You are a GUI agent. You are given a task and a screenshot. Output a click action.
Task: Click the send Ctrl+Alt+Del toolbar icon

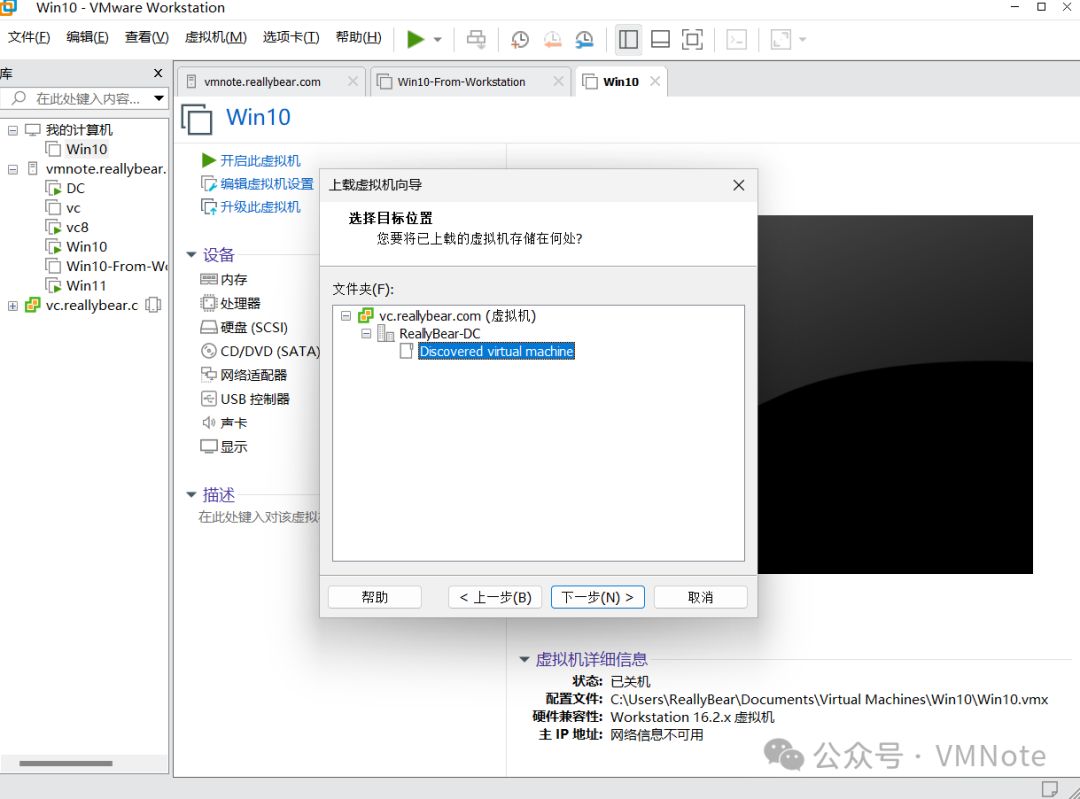(476, 39)
